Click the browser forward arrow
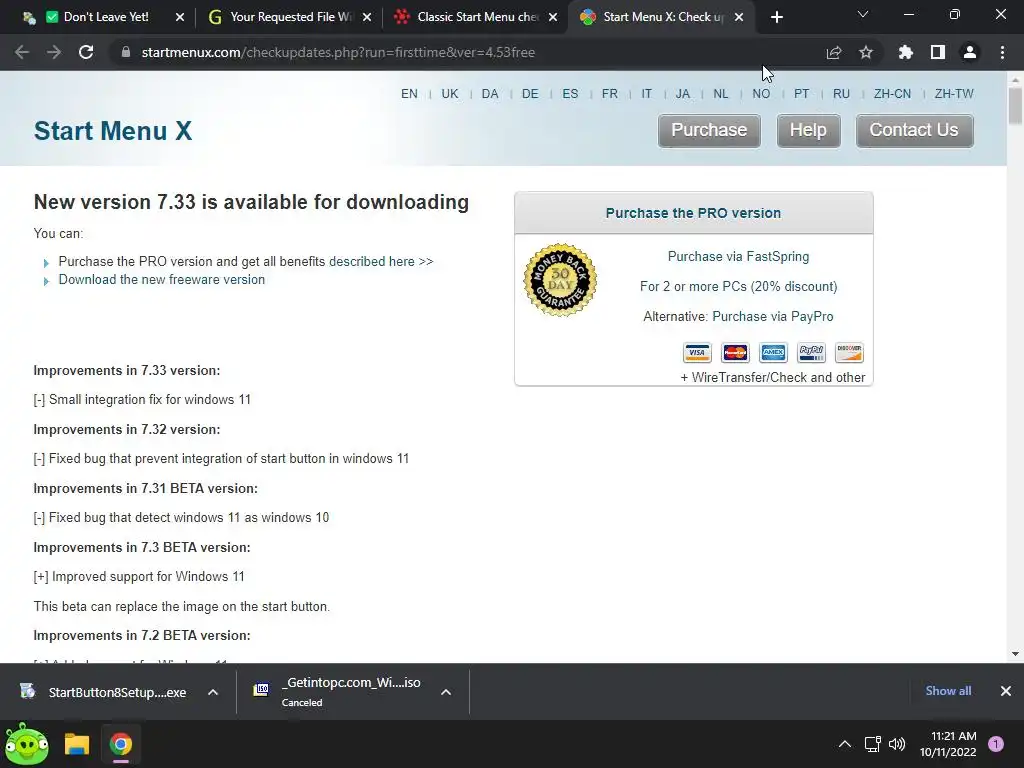 tap(54, 52)
